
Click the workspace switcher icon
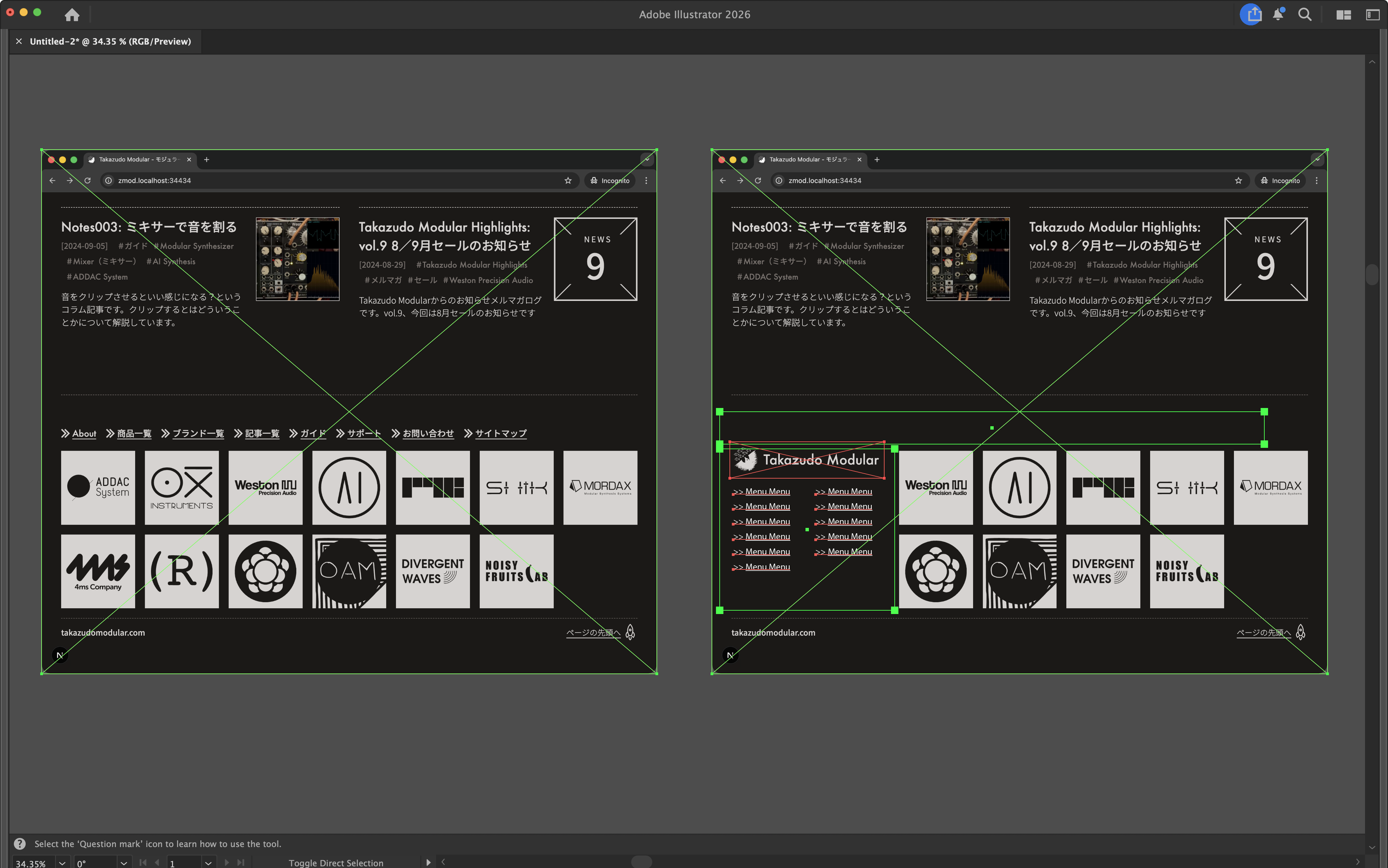click(1344, 14)
